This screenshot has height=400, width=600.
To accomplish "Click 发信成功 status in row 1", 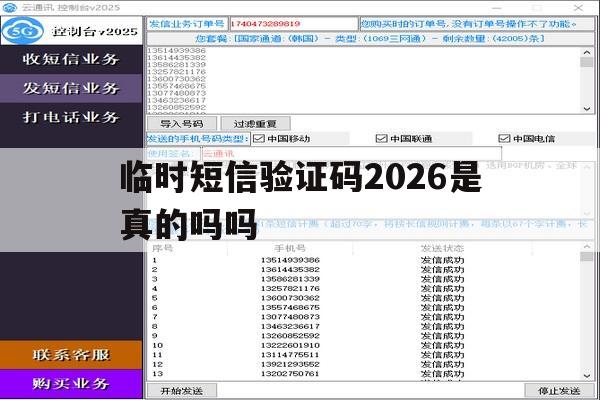I will 442,260.
